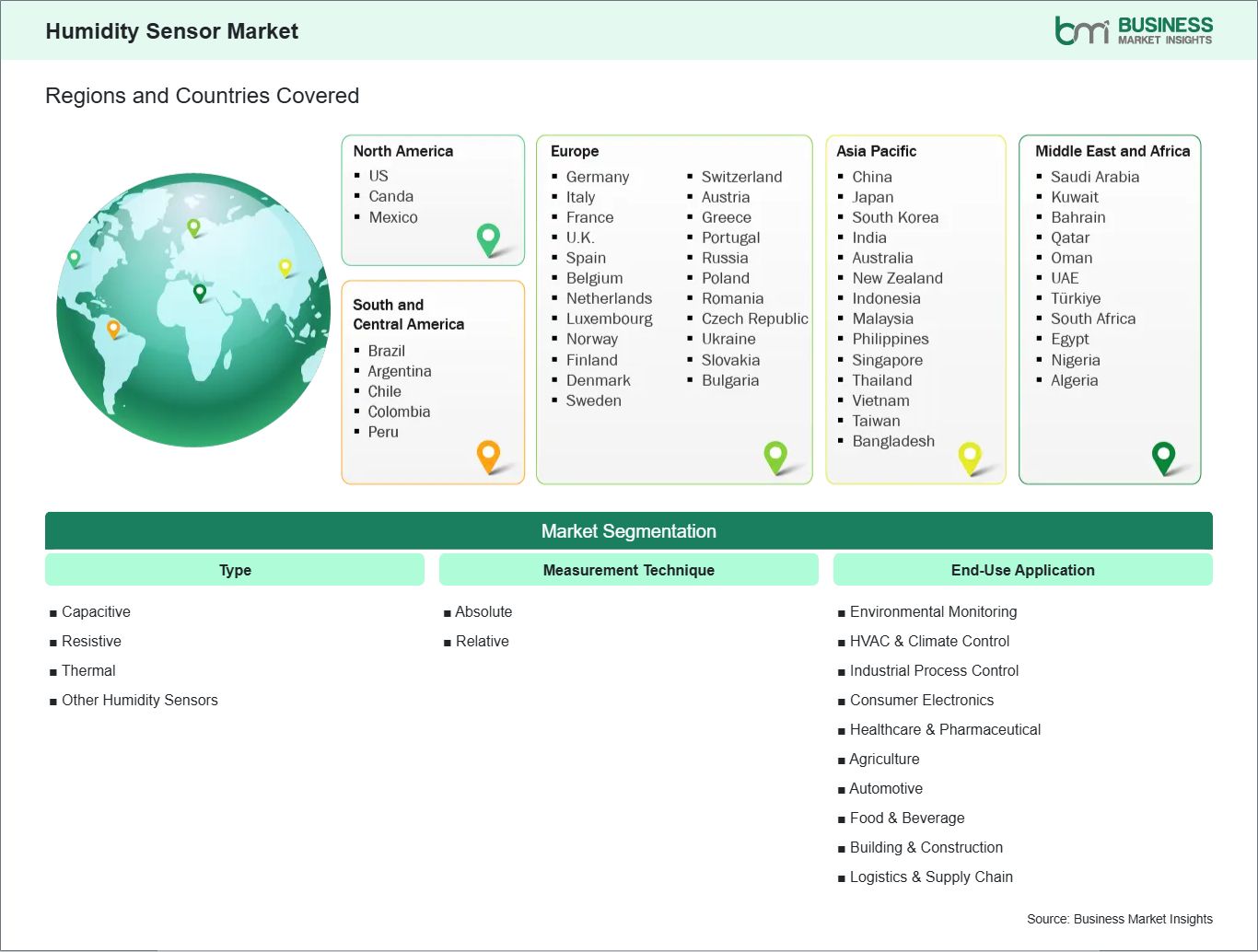Click the yellow pin in Asia Pacific box
The image size is (1258, 952).
tap(970, 456)
